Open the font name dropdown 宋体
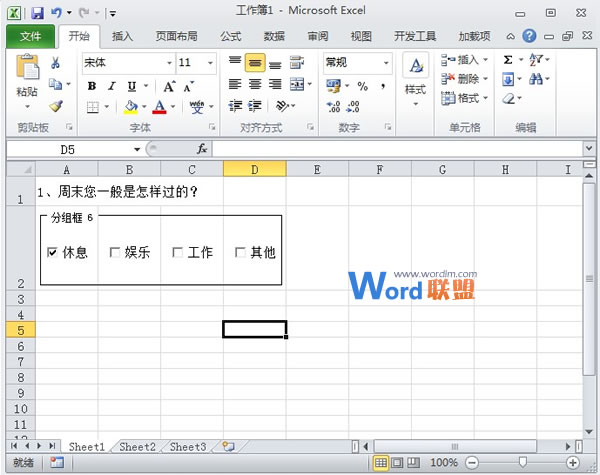 click(x=168, y=62)
